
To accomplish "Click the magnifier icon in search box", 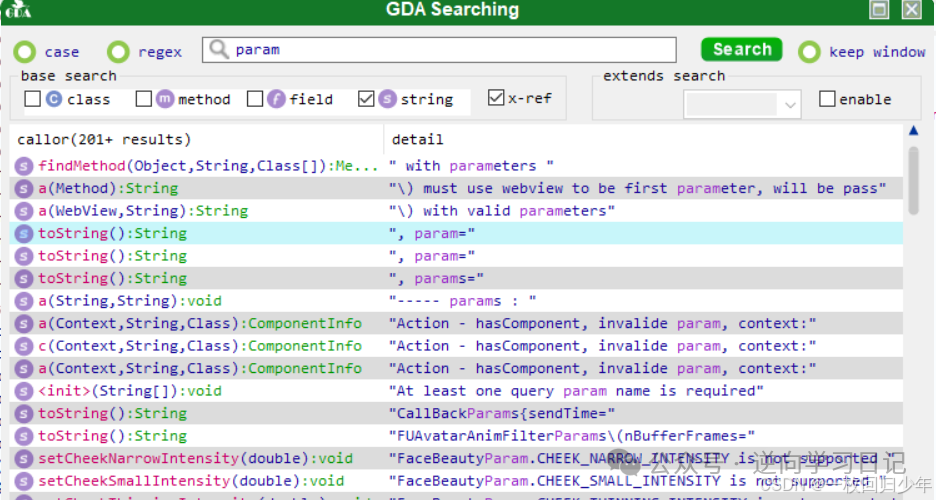I will click(219, 50).
